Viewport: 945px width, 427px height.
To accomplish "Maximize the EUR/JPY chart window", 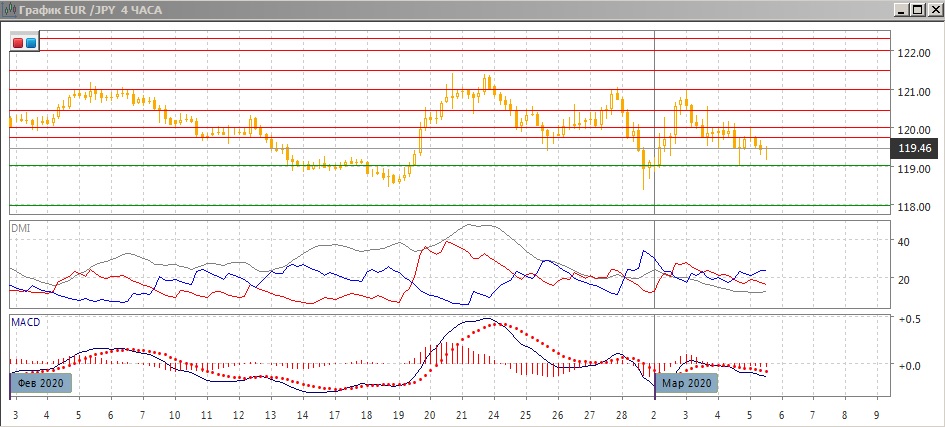I will pyautogui.click(x=916, y=9).
